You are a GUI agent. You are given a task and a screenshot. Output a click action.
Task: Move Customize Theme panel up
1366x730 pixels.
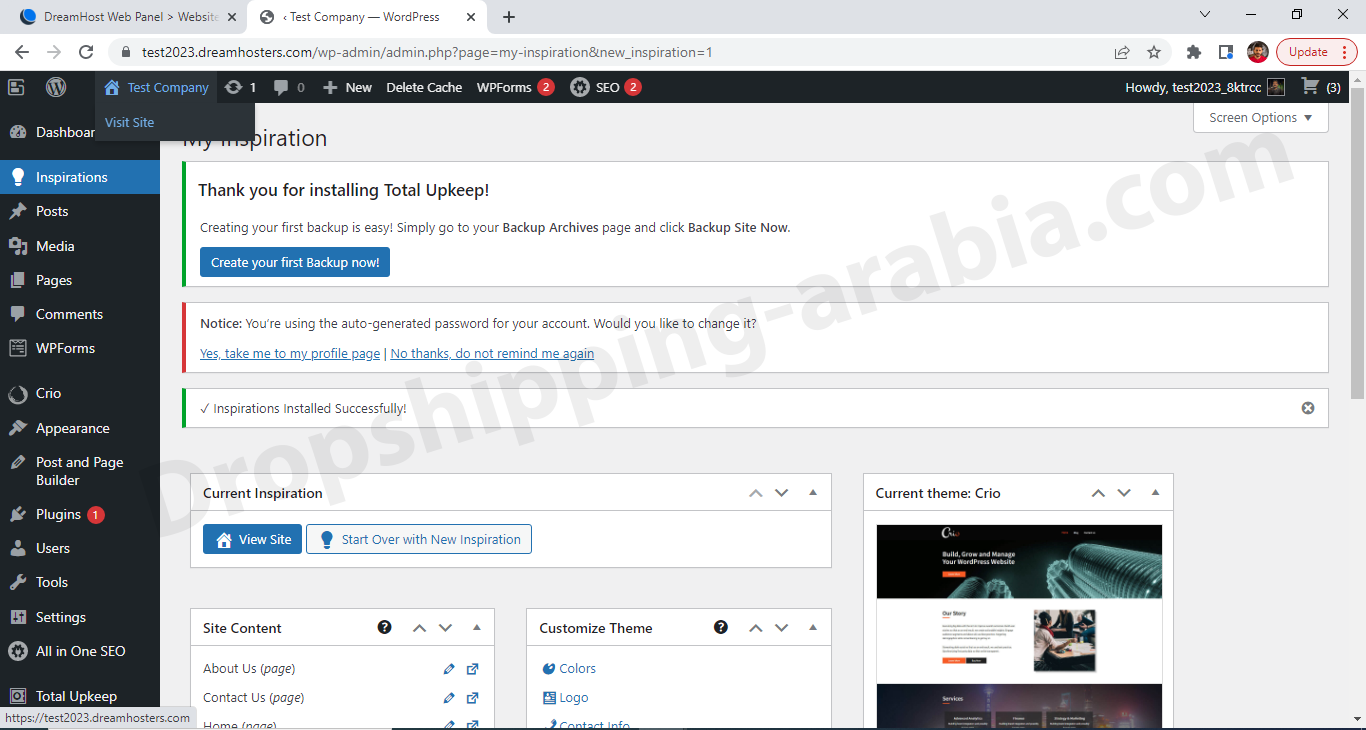pyautogui.click(x=756, y=628)
